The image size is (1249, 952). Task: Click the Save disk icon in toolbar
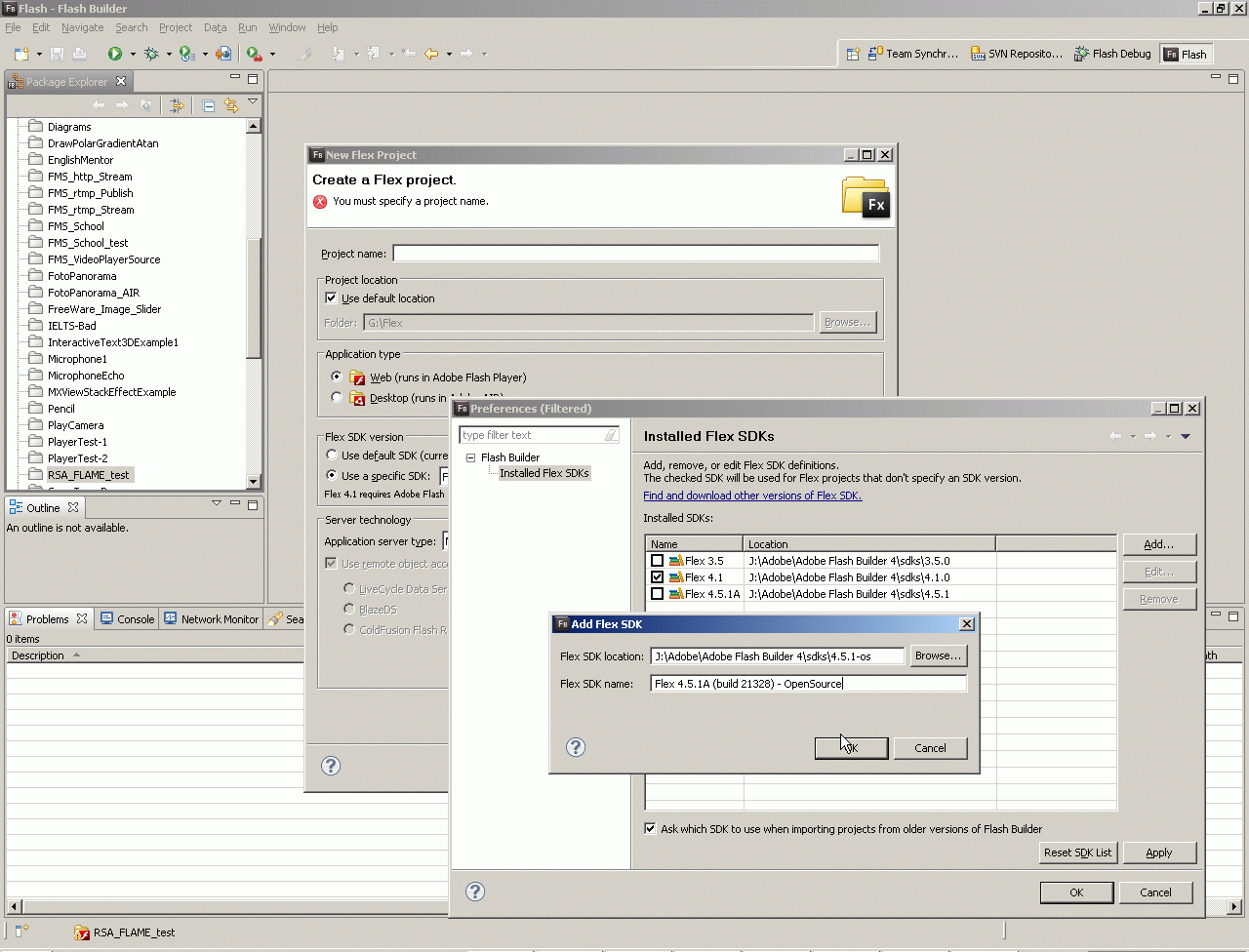tap(57, 54)
